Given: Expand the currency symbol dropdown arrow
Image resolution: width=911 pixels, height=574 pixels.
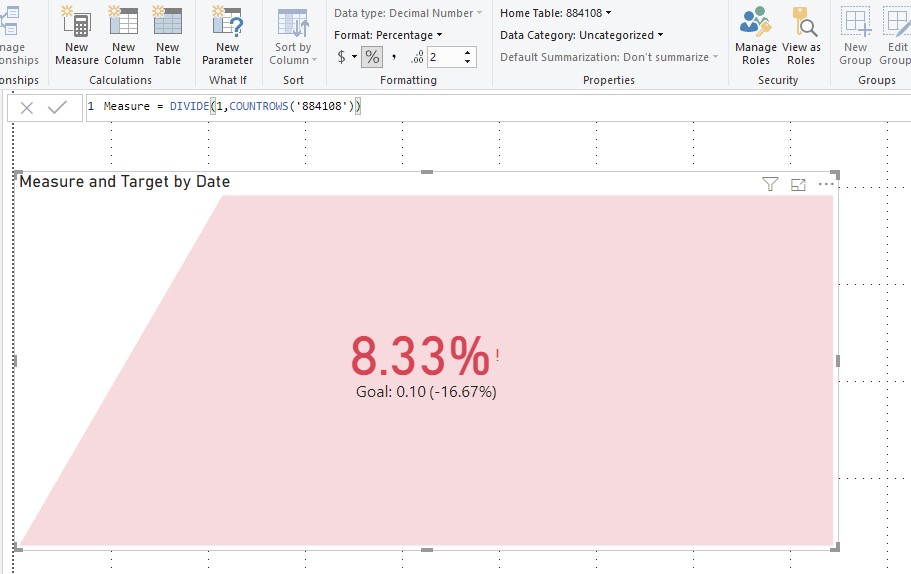Looking at the screenshot, I should click(354, 57).
